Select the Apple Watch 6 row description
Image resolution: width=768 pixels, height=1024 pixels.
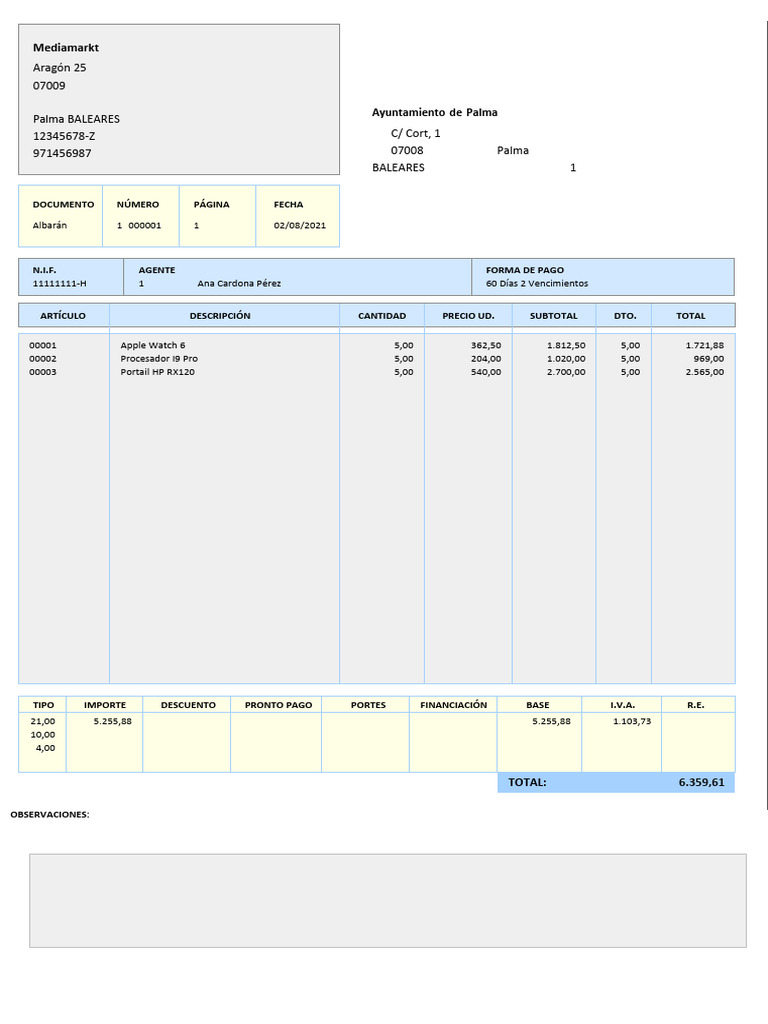(153, 345)
